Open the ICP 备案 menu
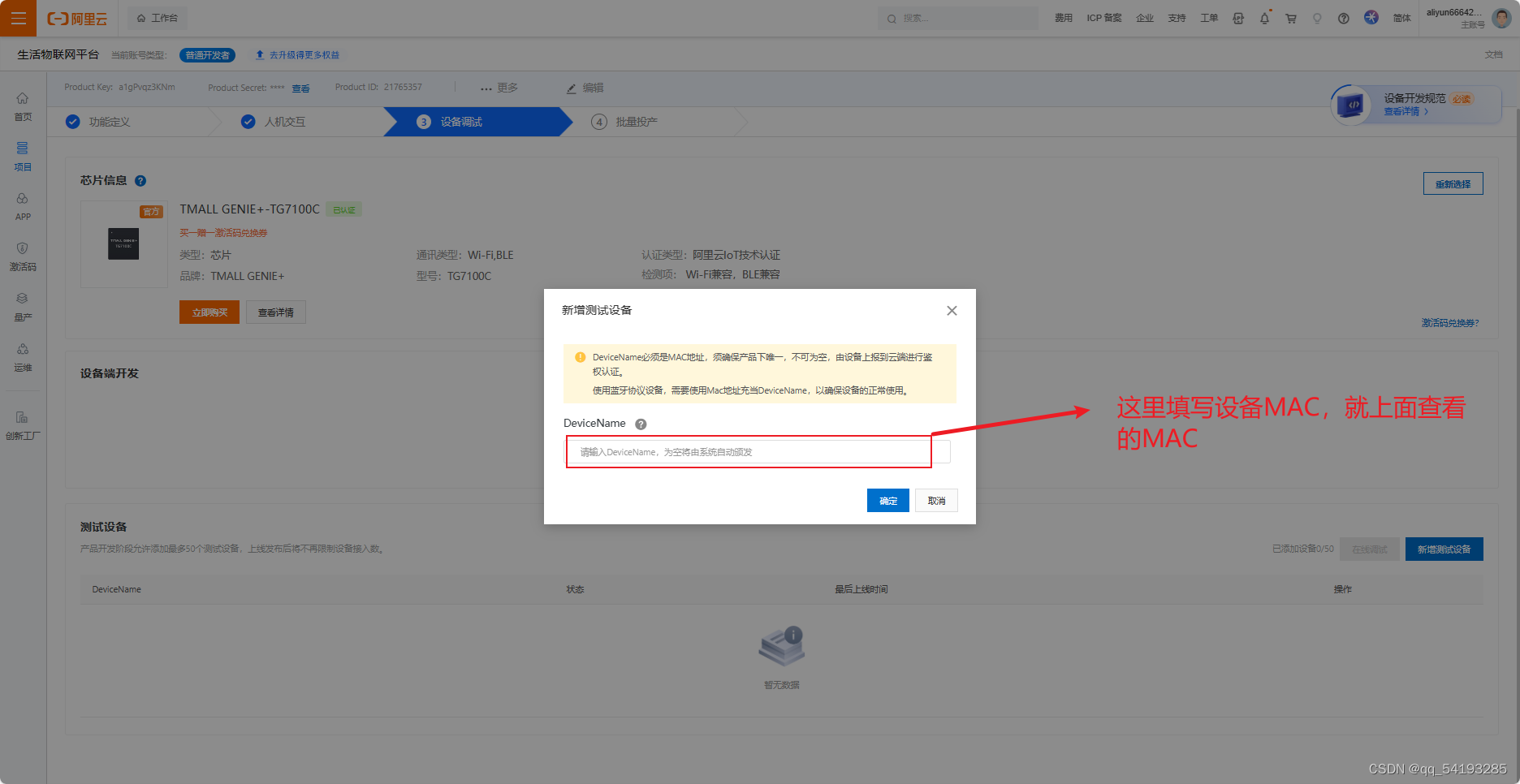 point(1104,18)
